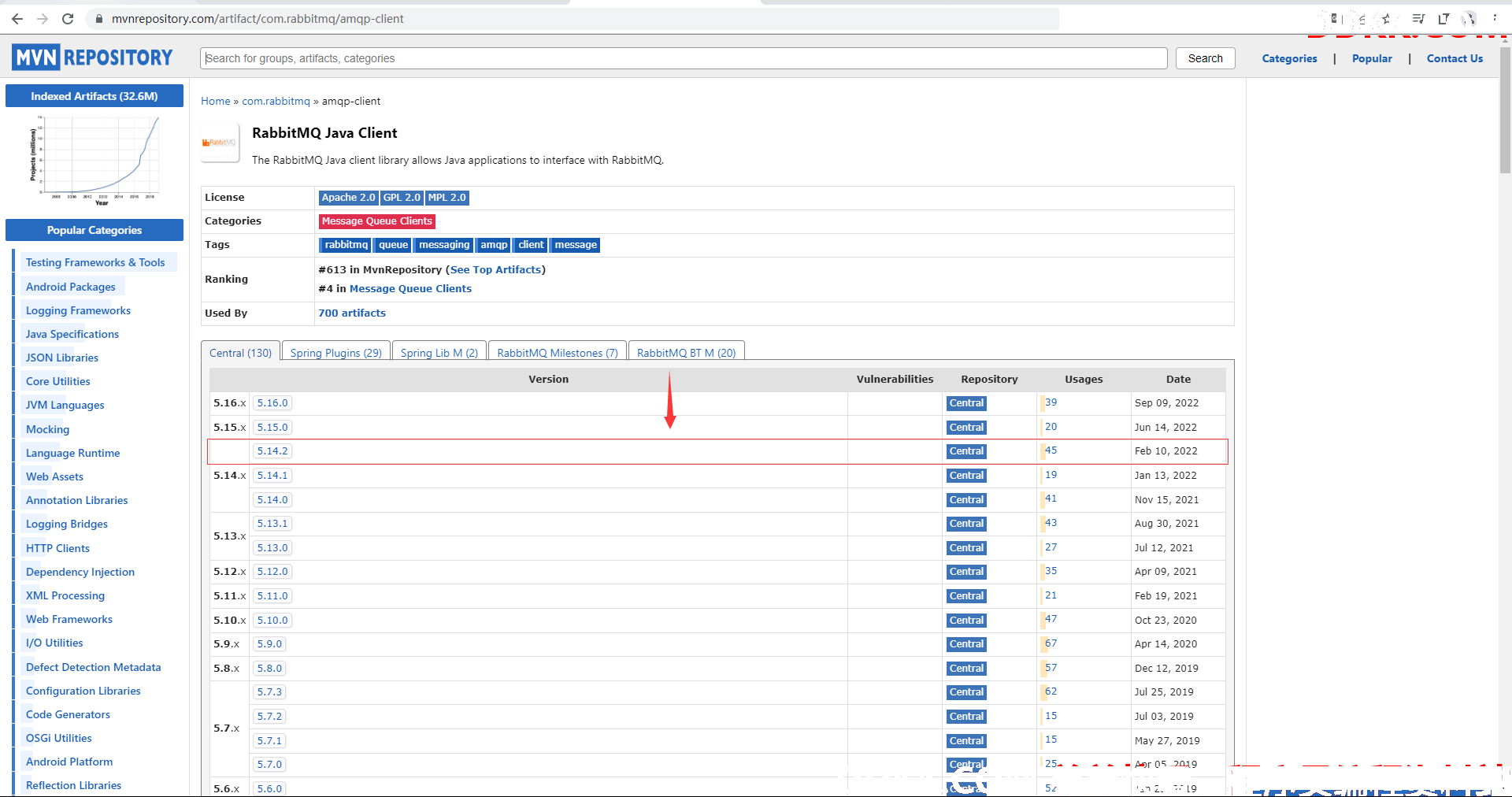Open version 5.13.1
This screenshot has height=797, width=1512.
272,524
